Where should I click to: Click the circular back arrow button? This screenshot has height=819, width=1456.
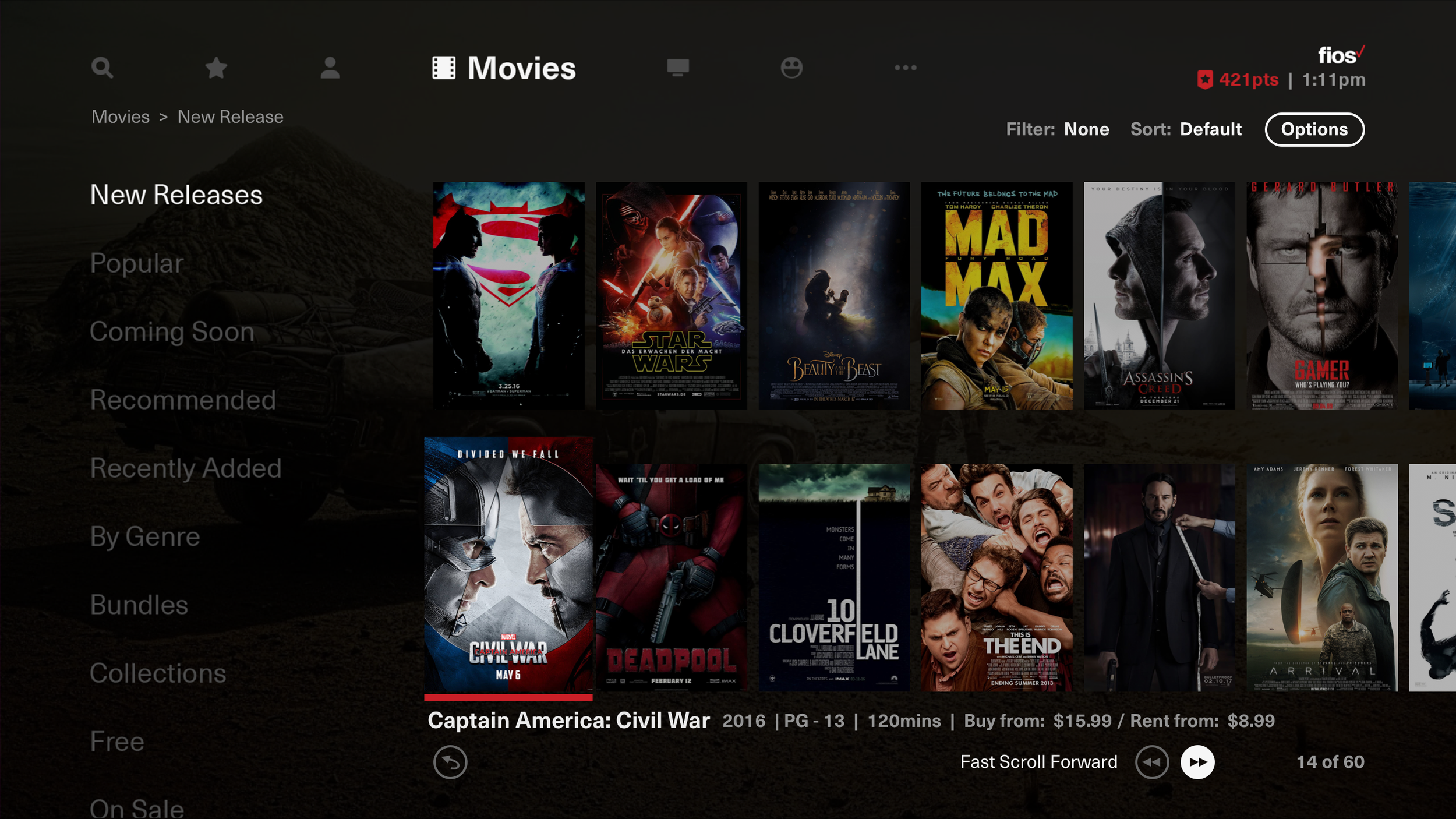[x=450, y=762]
